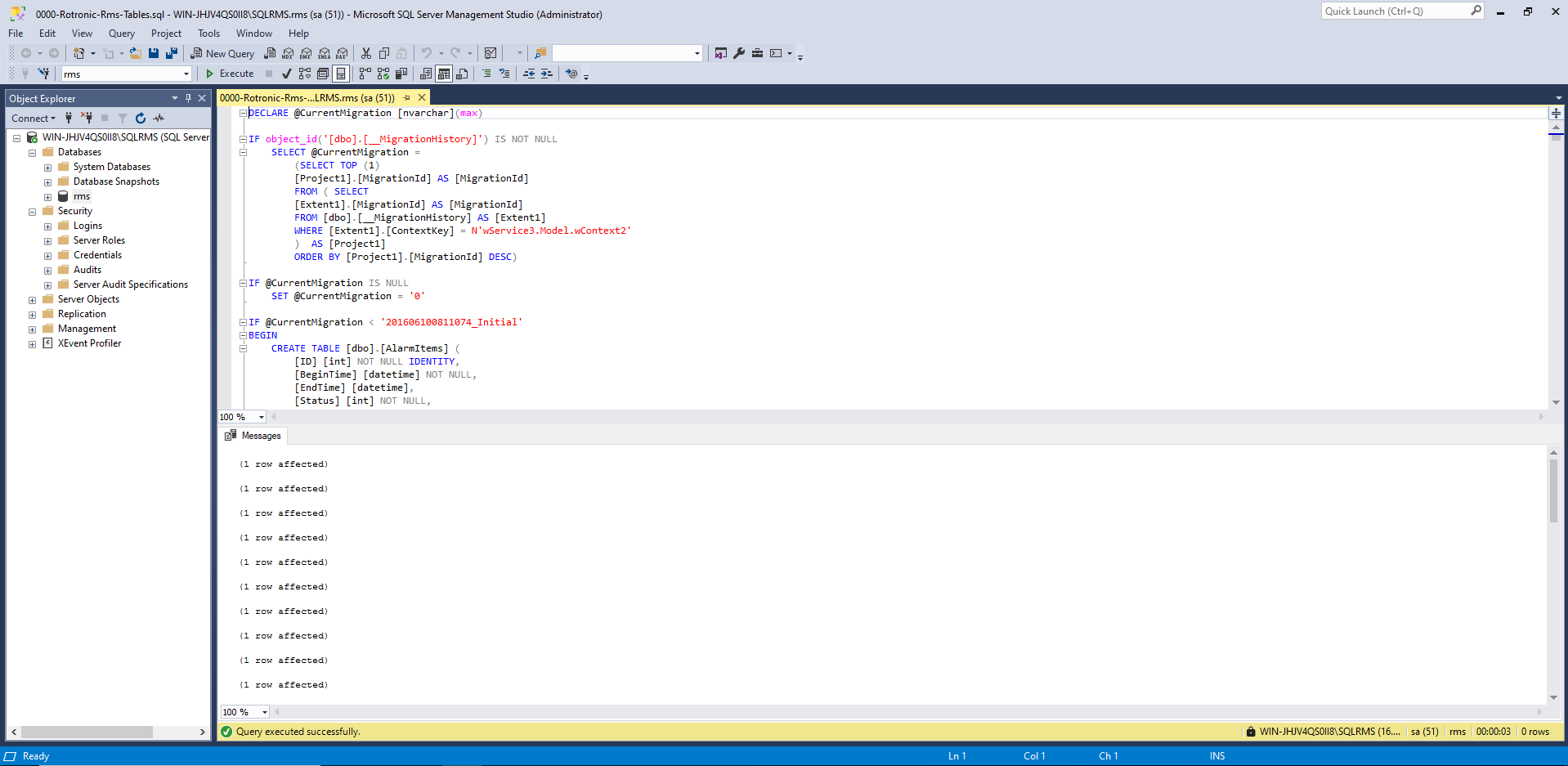The image size is (1568, 766).
Task: Click the Find in Files icon
Action: tap(540, 53)
